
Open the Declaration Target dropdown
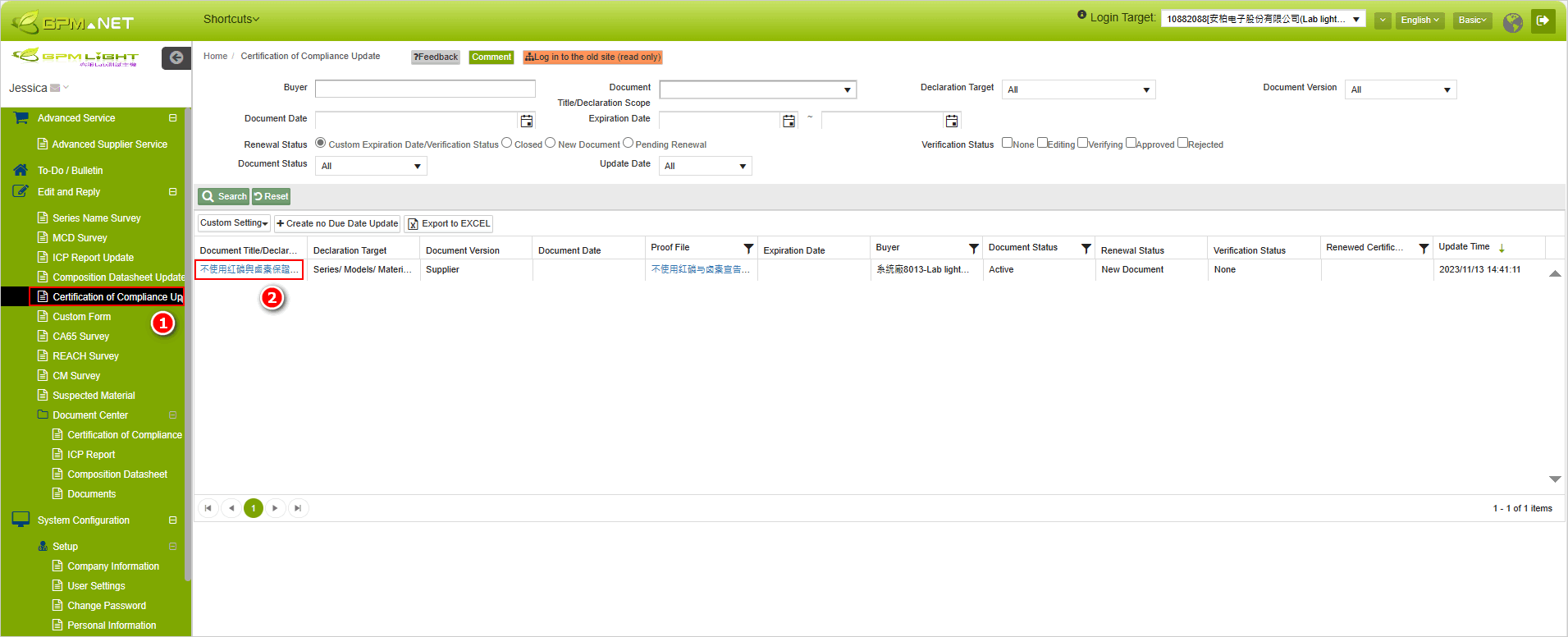tap(1078, 89)
